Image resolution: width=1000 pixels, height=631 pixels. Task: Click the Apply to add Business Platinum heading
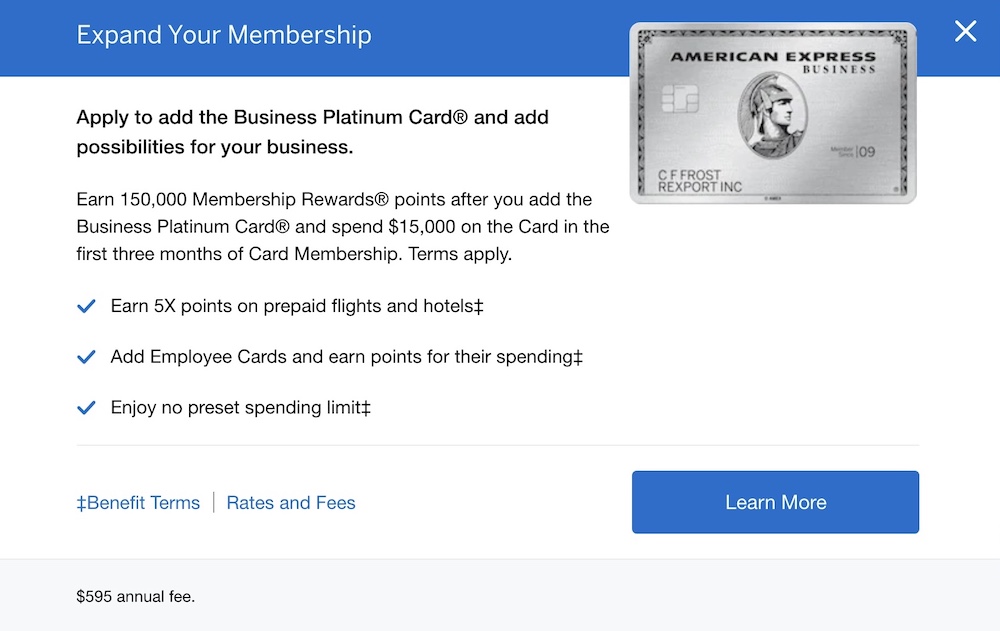(312, 132)
